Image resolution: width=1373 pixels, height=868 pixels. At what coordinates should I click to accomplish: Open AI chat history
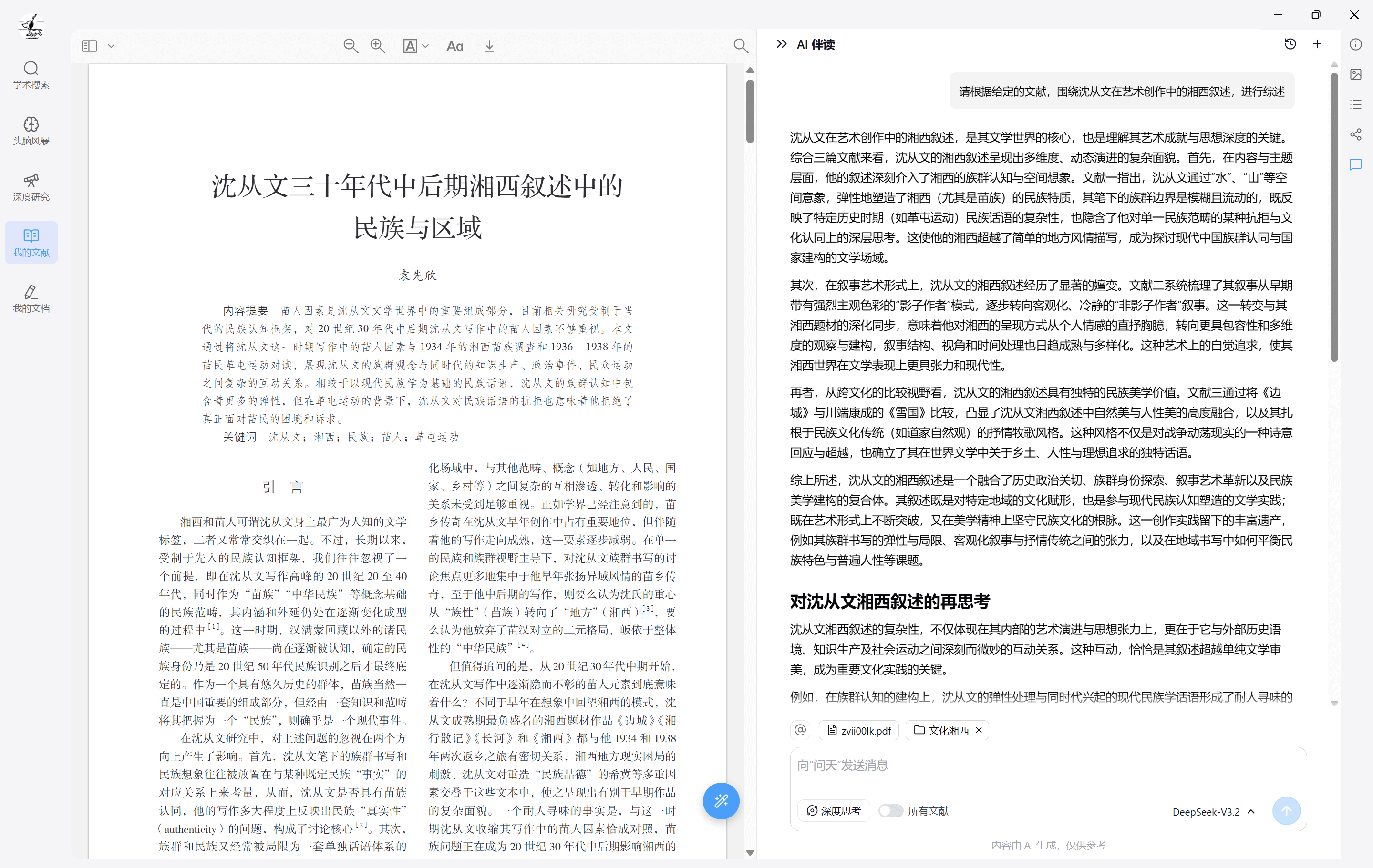1290,44
